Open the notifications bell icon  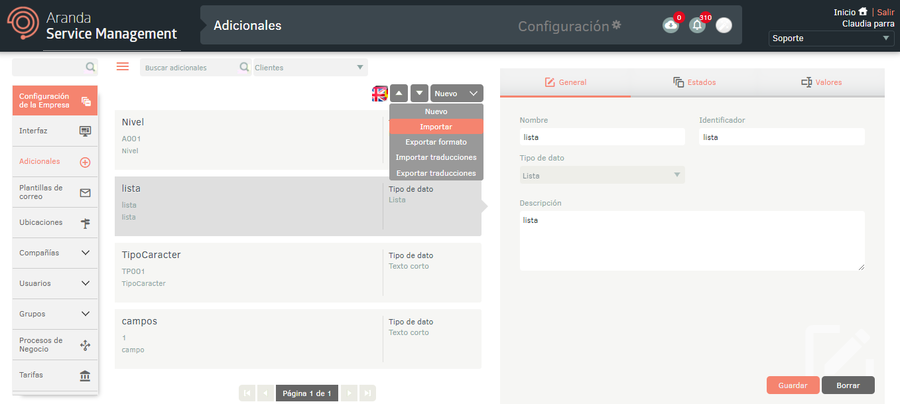pos(697,26)
